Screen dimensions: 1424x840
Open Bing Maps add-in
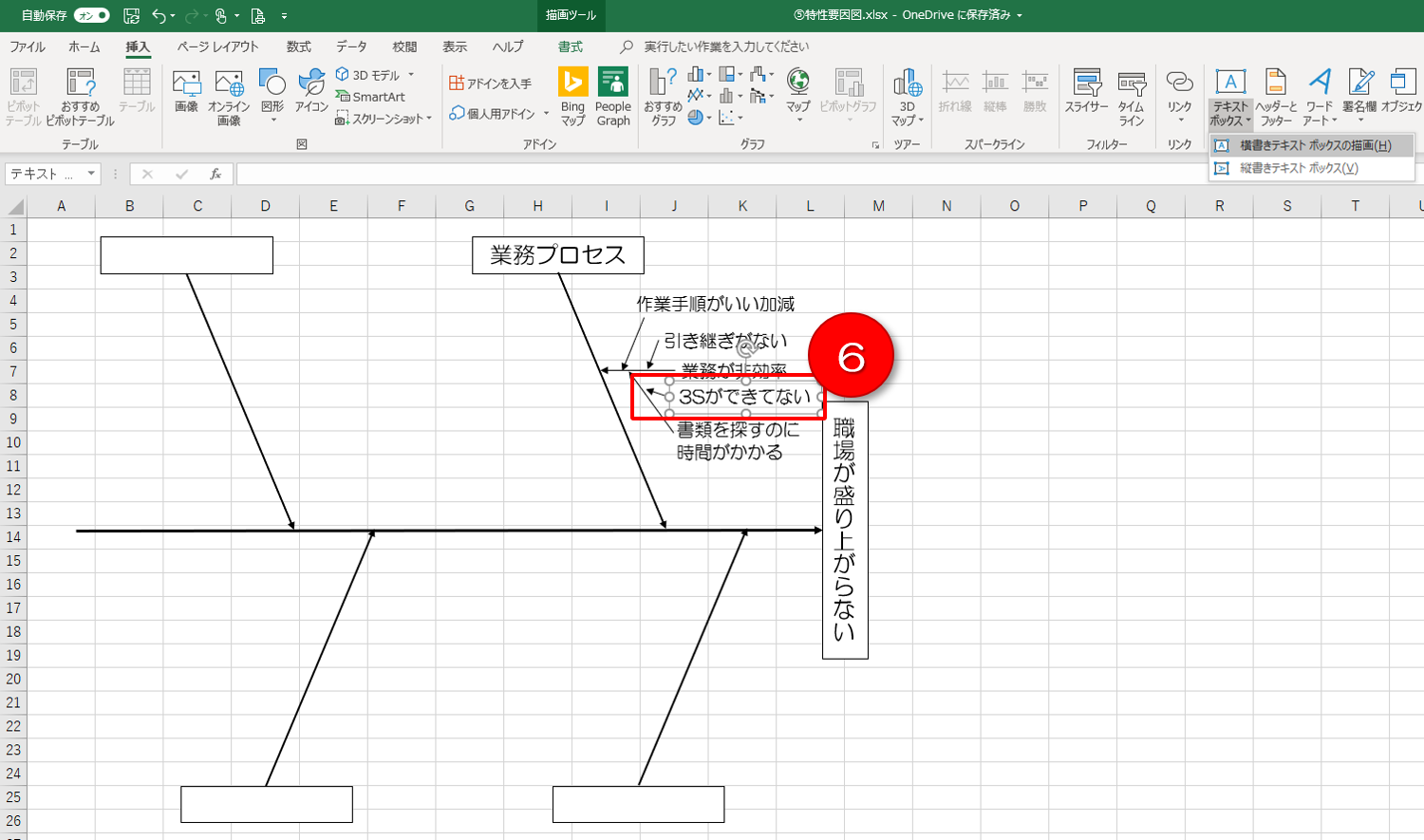tap(572, 96)
